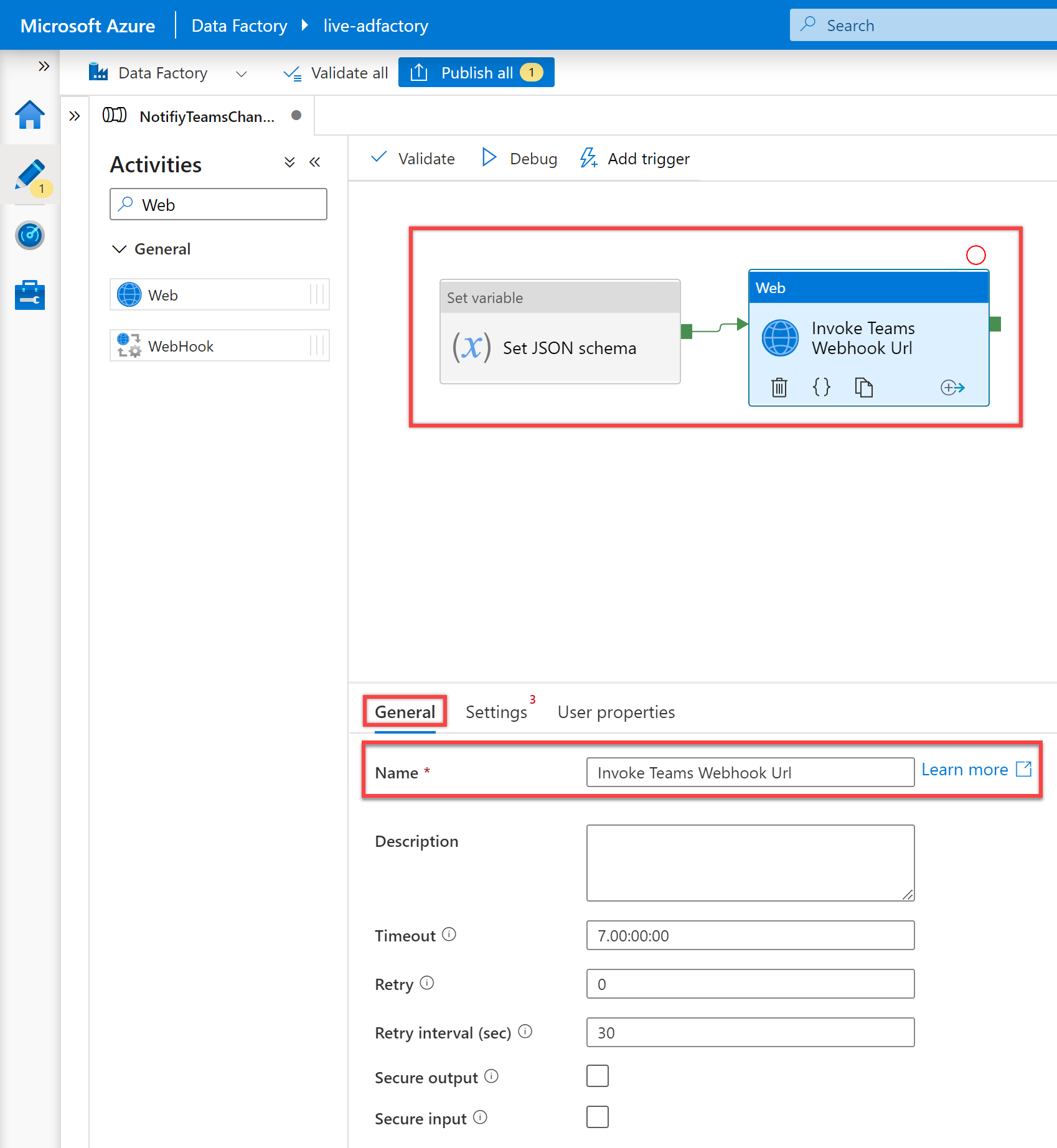Click Debug pipeline button
The height and width of the screenshot is (1148, 1057).
(x=519, y=159)
